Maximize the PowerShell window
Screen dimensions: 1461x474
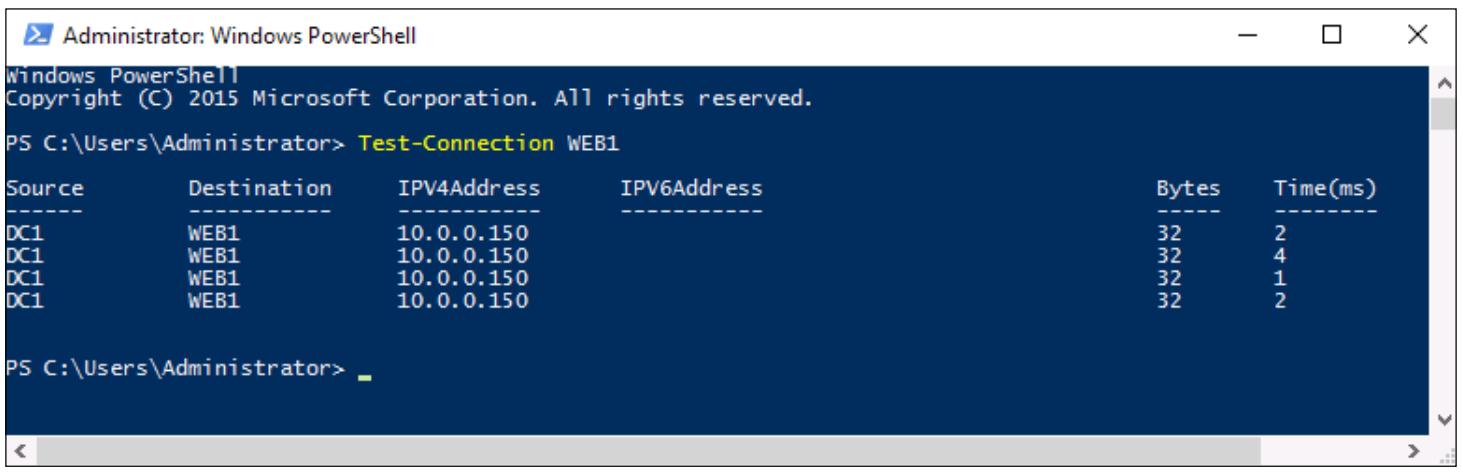pos(1330,38)
